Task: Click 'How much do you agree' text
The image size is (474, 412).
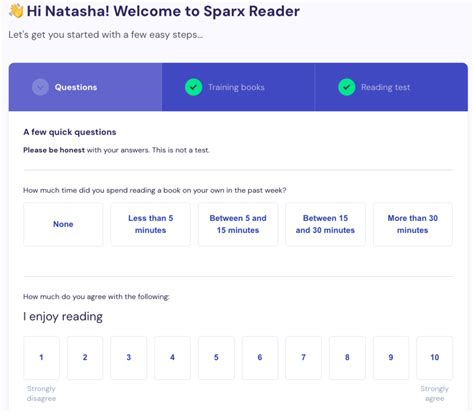Action: [x=96, y=297]
